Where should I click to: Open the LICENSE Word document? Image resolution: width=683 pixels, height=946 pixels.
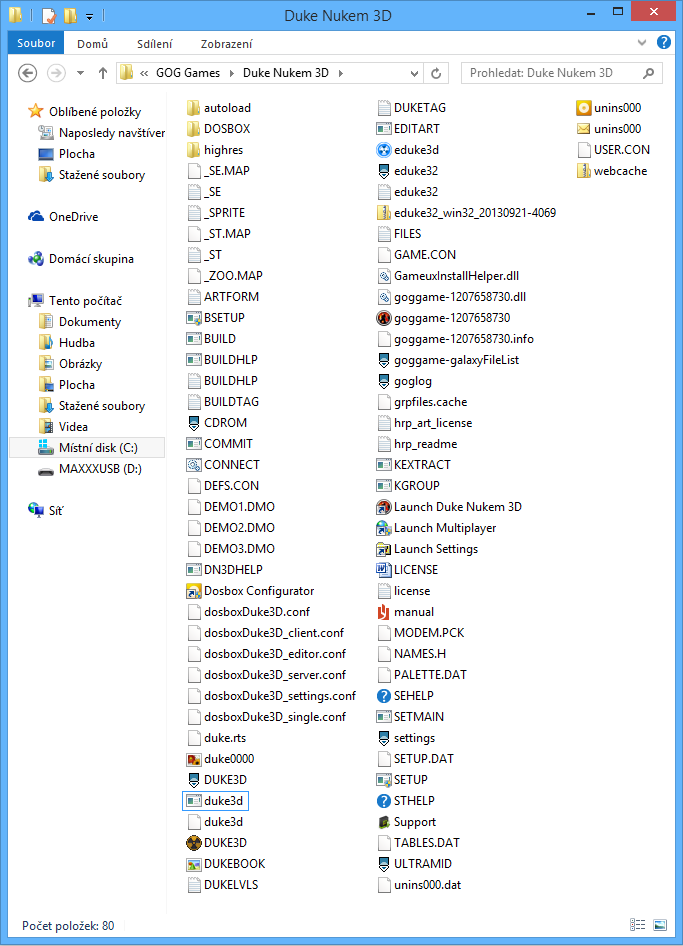pos(407,570)
